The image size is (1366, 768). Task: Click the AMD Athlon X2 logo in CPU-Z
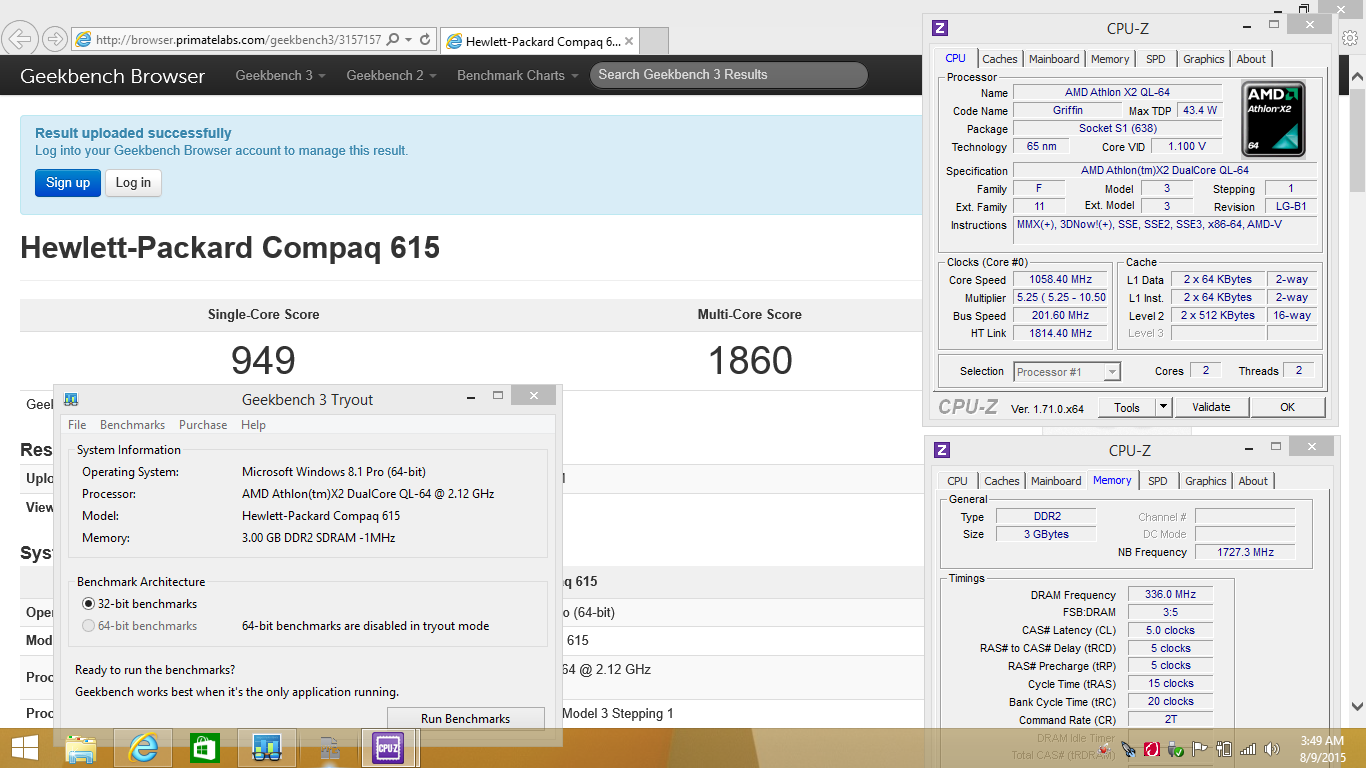tap(1274, 118)
